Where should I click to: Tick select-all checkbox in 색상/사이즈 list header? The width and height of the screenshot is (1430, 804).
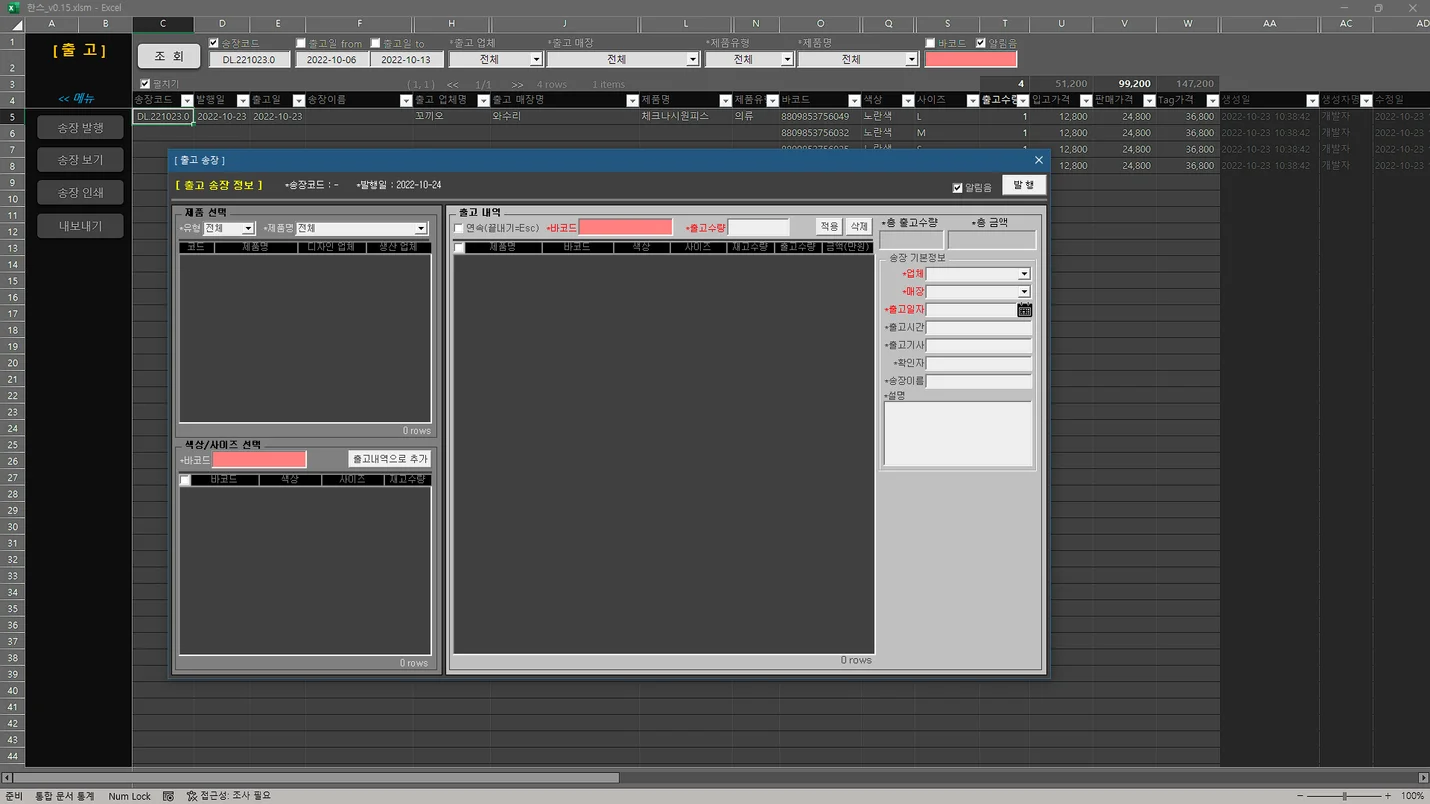185,480
